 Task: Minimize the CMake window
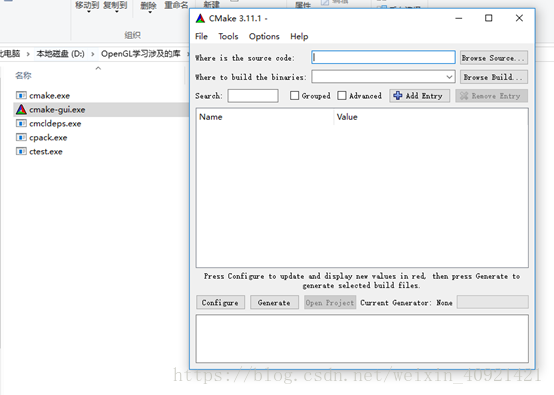click(459, 18)
